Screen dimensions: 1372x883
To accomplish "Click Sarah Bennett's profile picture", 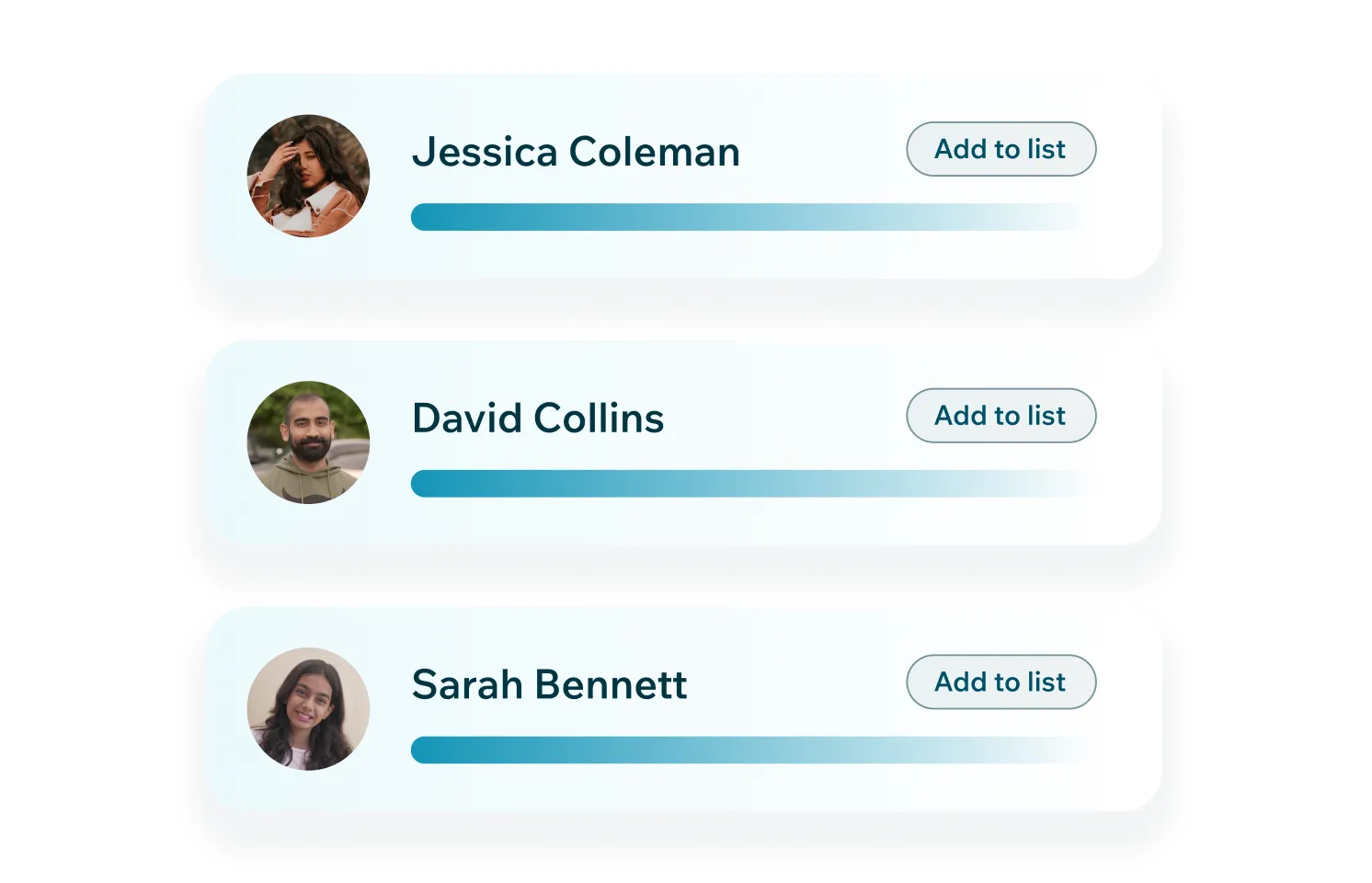I will [309, 708].
